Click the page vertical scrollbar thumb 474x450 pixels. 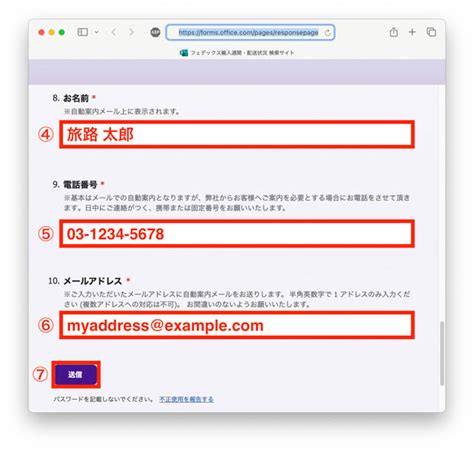442,353
